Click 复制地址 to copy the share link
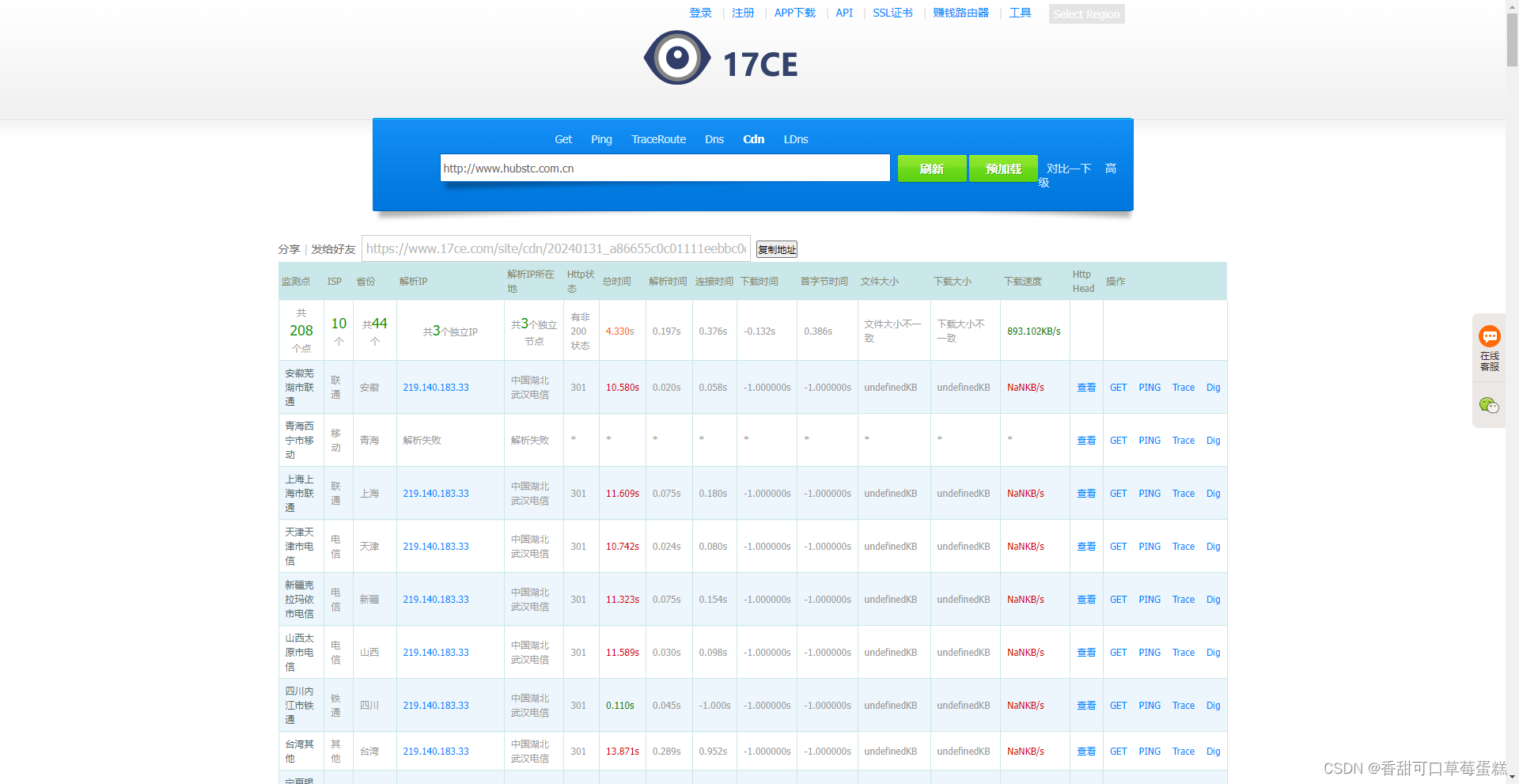The image size is (1519, 784). point(775,248)
